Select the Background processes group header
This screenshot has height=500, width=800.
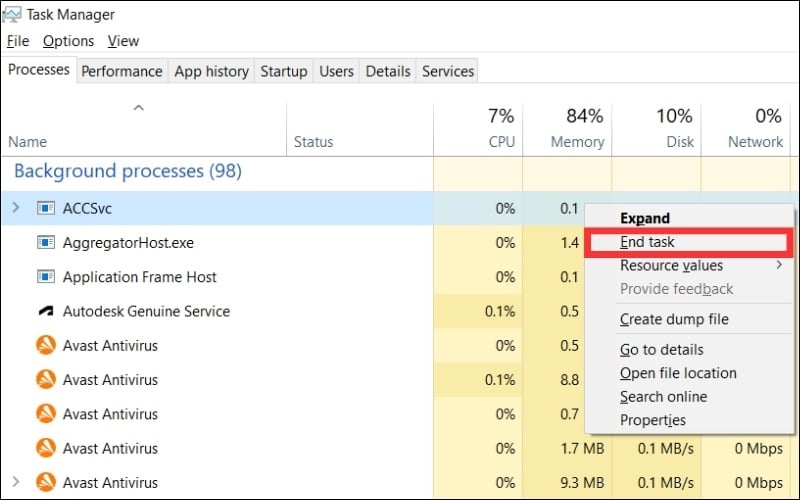[x=127, y=172]
